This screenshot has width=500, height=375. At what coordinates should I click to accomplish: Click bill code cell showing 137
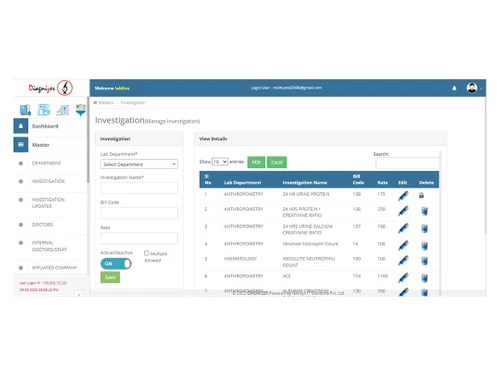pyautogui.click(x=357, y=226)
